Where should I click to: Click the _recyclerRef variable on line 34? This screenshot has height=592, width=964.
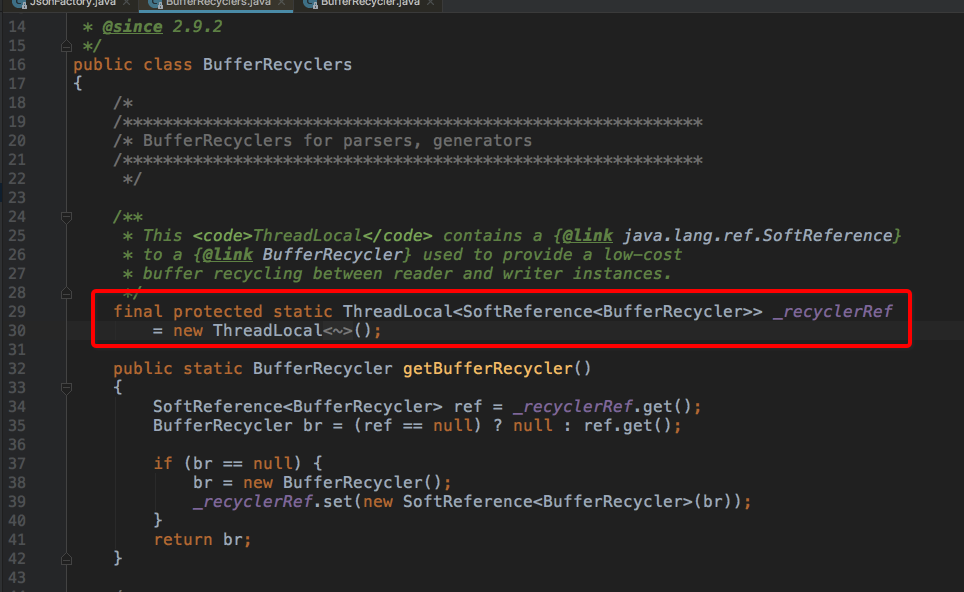tap(575, 406)
